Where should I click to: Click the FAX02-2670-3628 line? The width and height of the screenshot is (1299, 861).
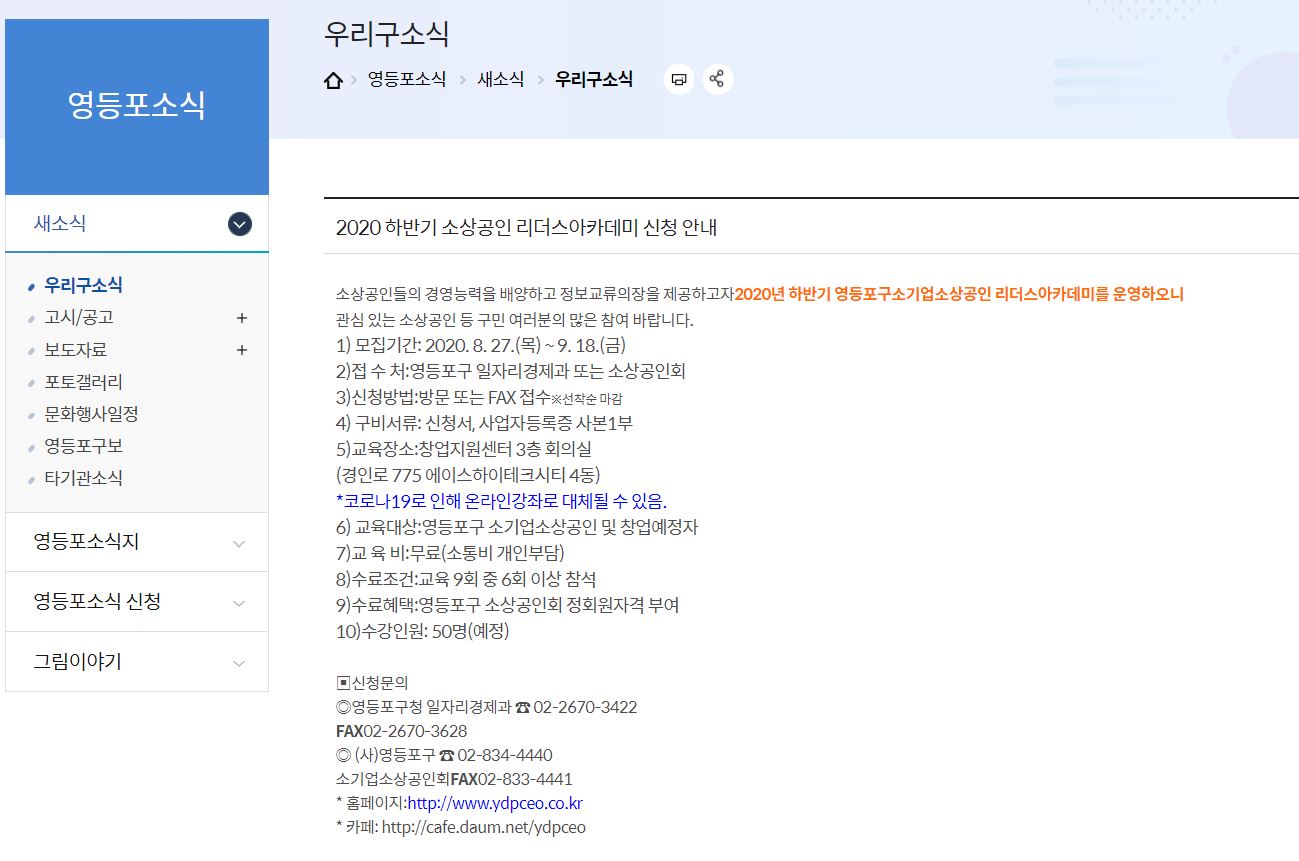(x=402, y=731)
